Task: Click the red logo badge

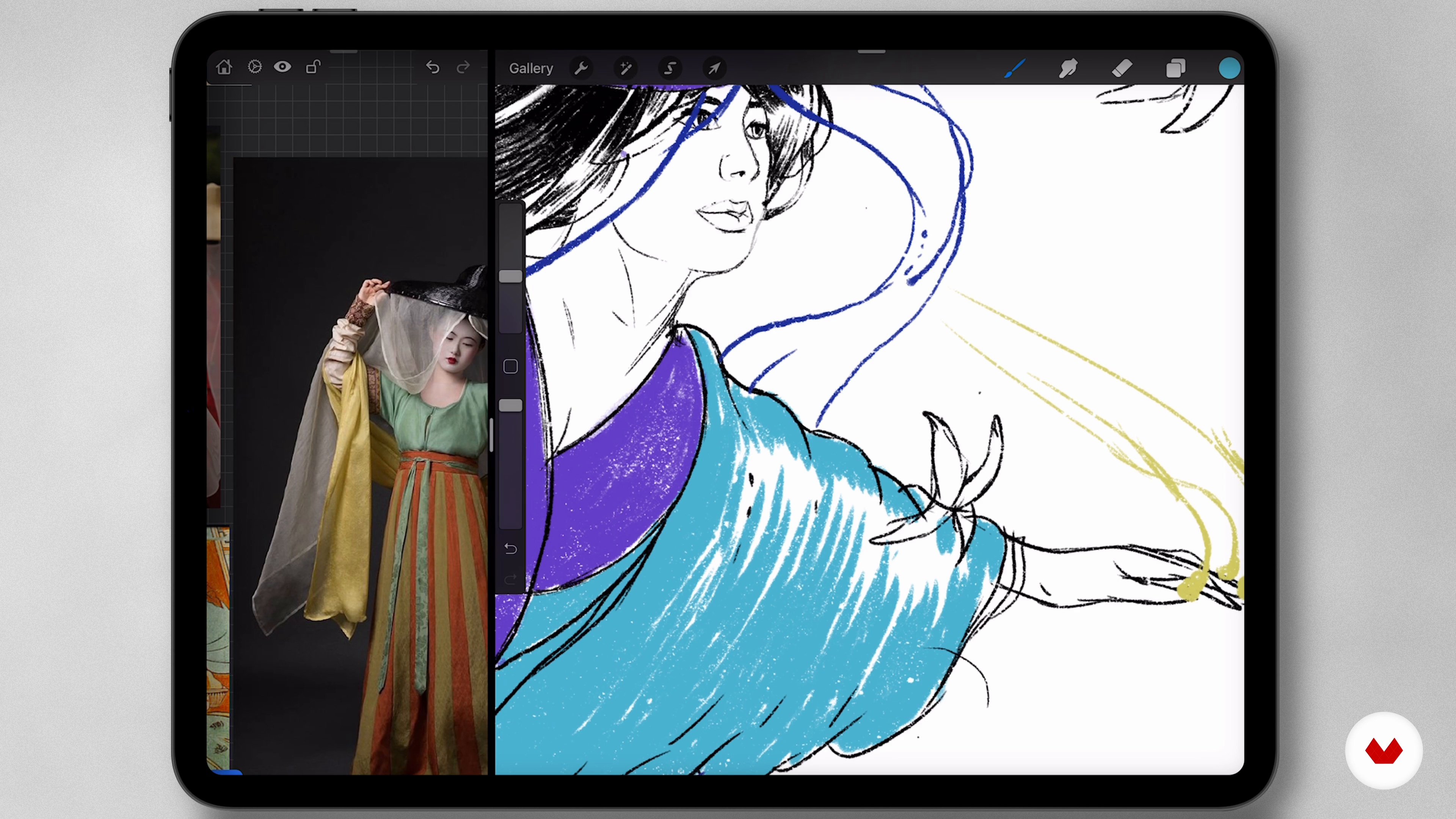Action: point(1384,751)
